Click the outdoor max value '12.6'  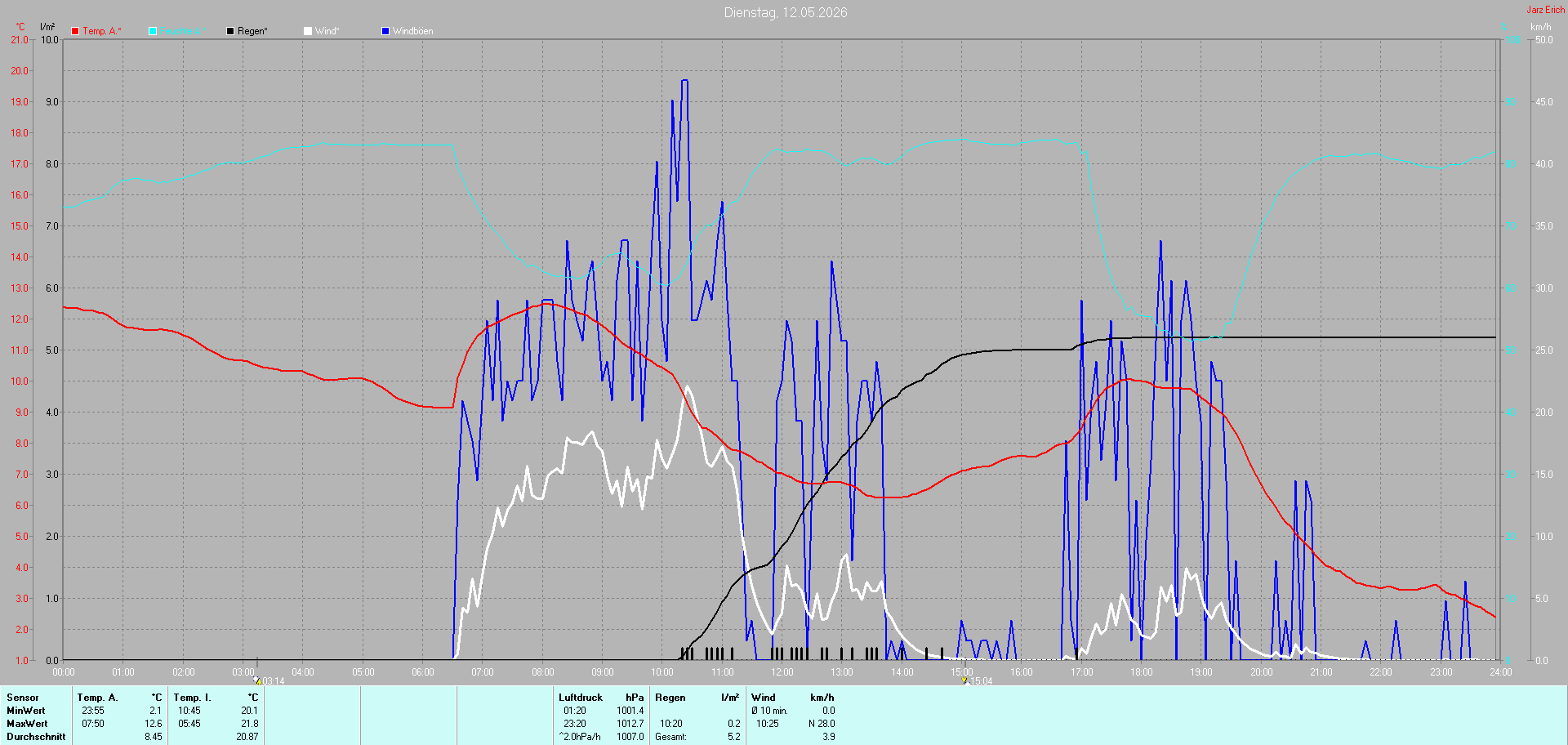click(154, 724)
